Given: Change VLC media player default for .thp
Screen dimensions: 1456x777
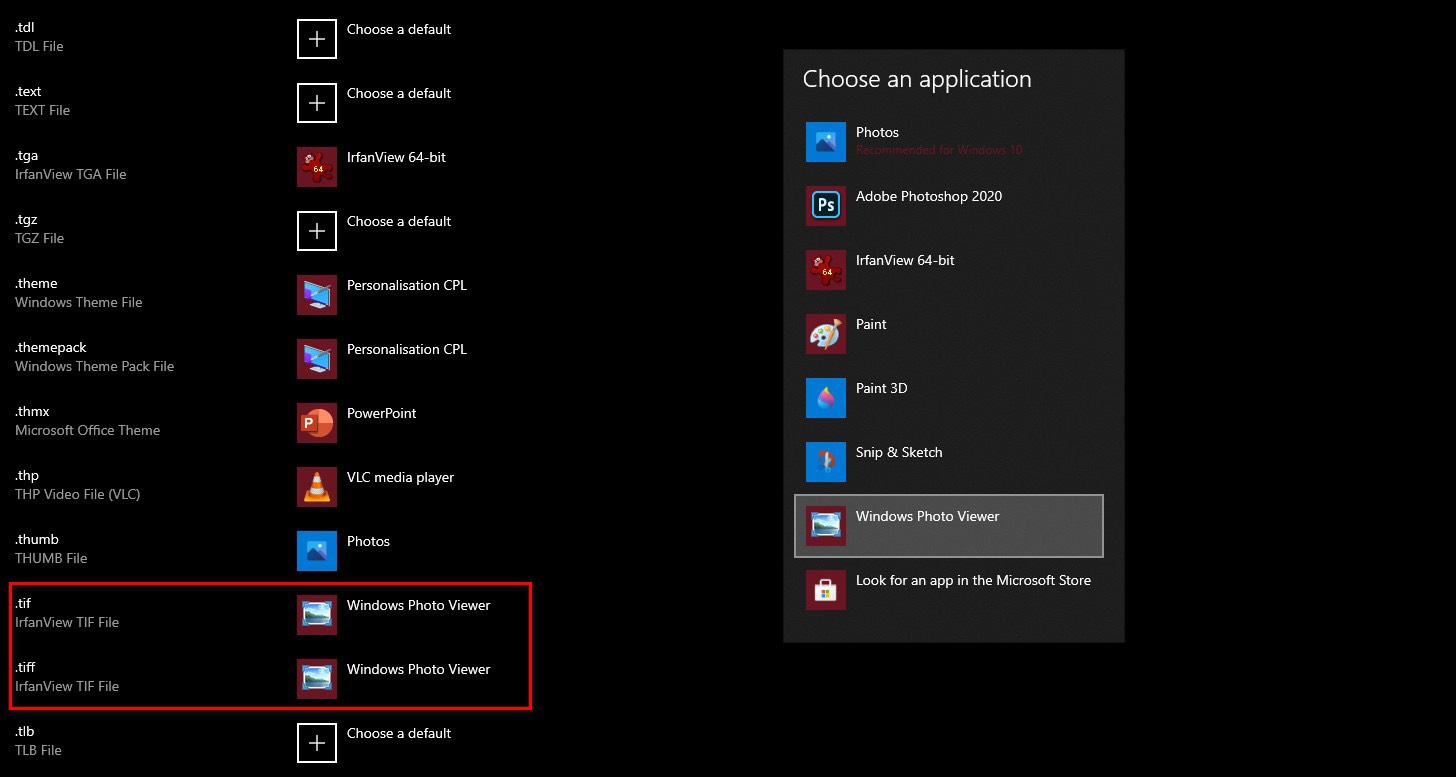Looking at the screenshot, I should pyautogui.click(x=400, y=478).
